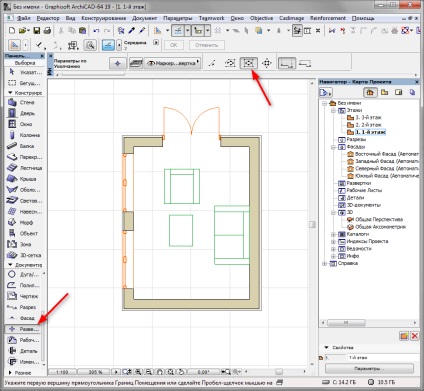Click the Save (floppy disk) toolbar icon
The image size is (424, 391).
coord(36,31)
